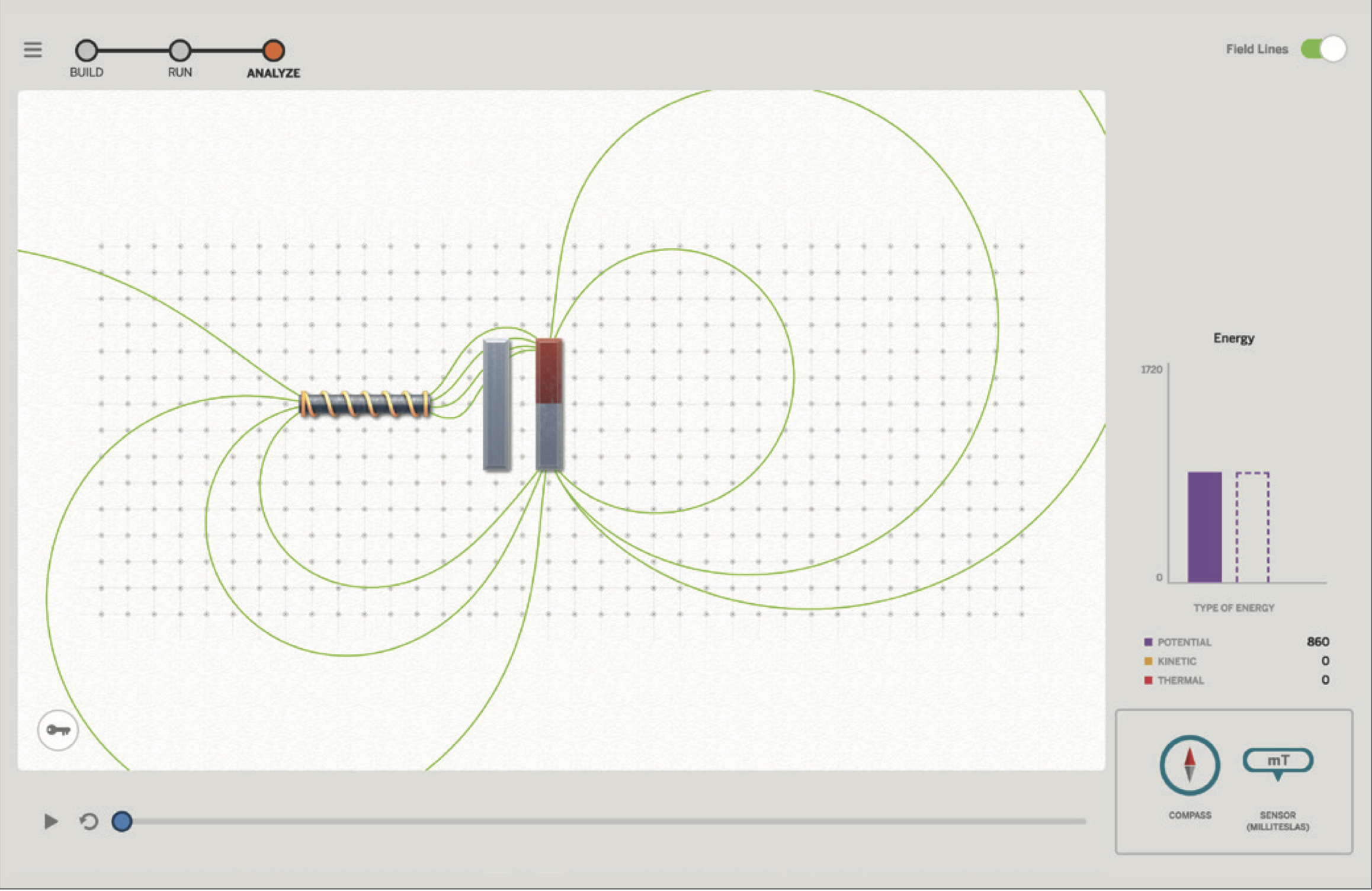Click the playback timeline track
Viewport: 1372px width, 891px height.
pos(604,822)
